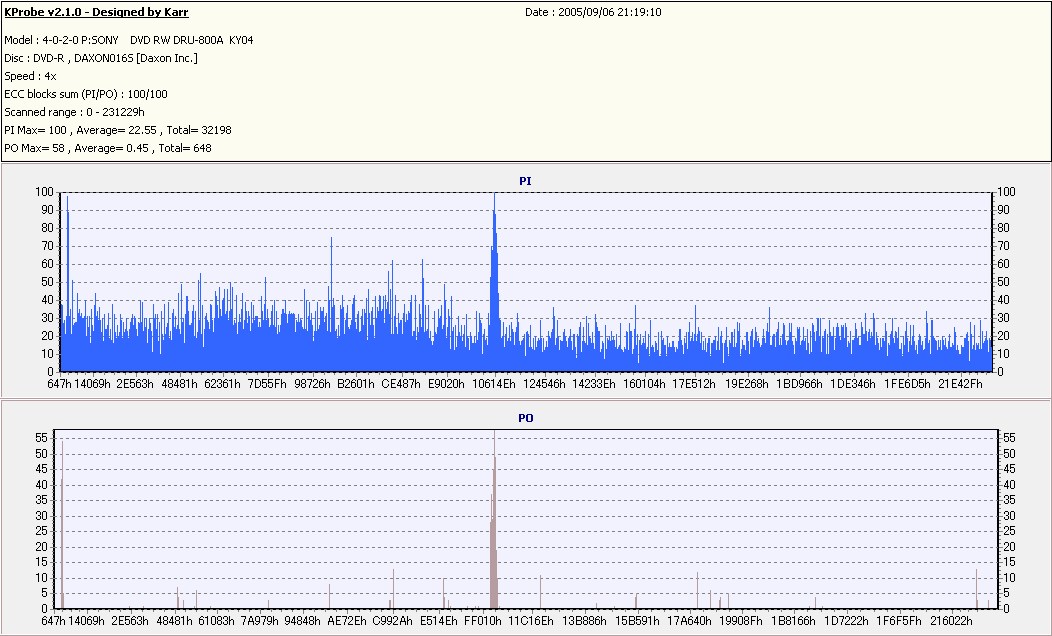Image resolution: width=1052 pixels, height=636 pixels.
Task: Click the PO axis label 216022h
Action: [x=951, y=621]
